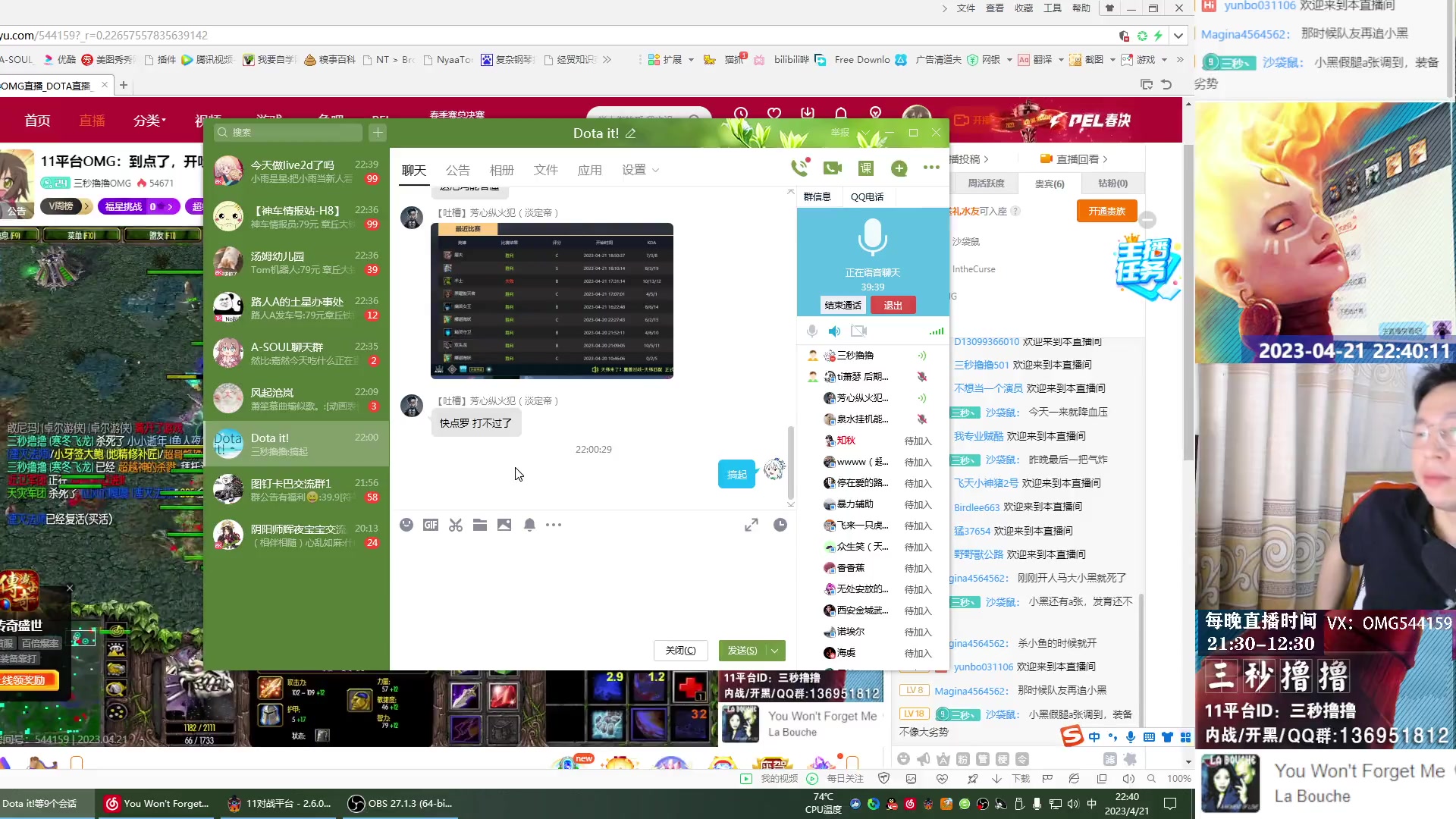1456x819 pixels.
Task: Start a video call with the camera icon
Action: point(833,168)
